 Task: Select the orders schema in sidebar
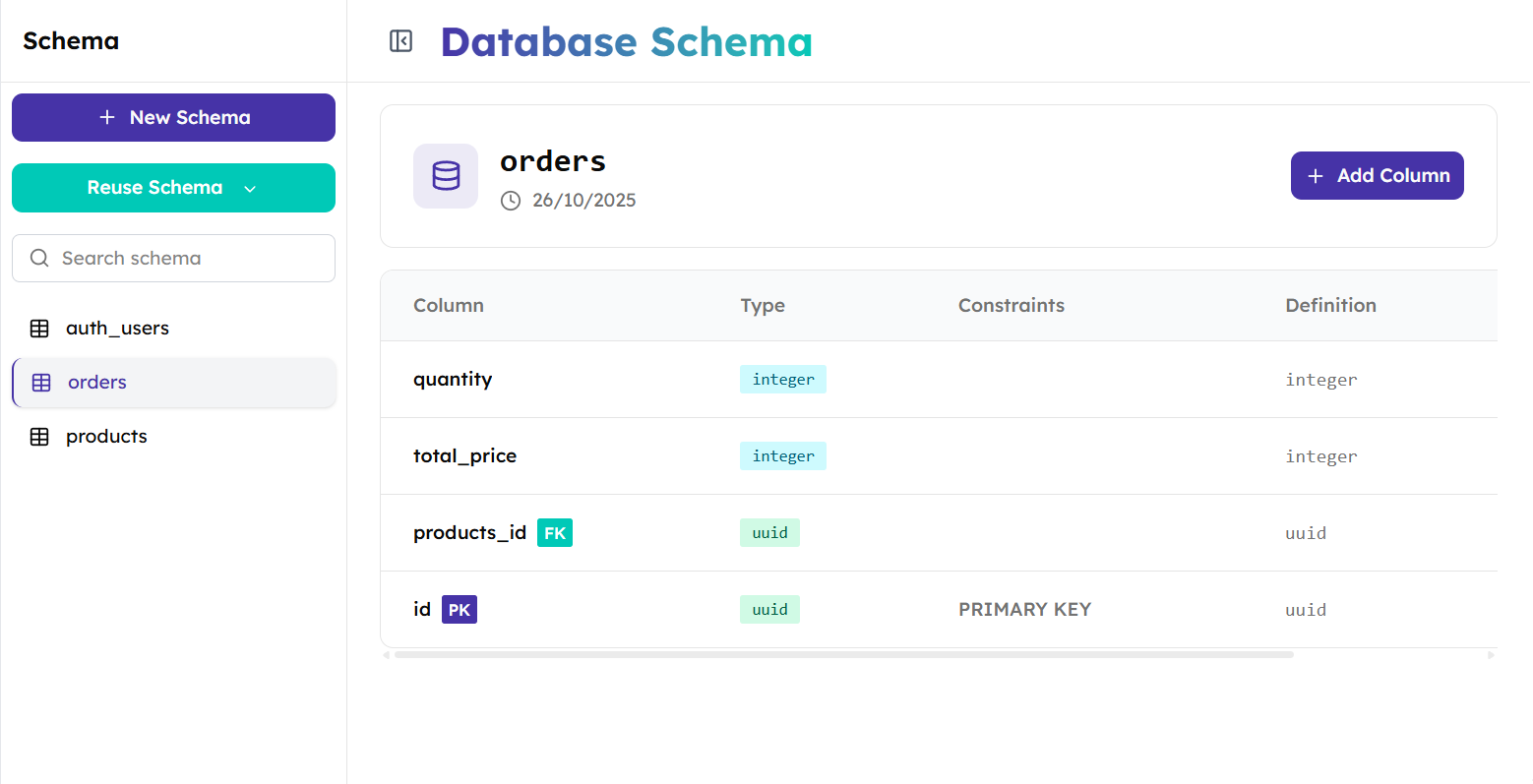(x=173, y=383)
